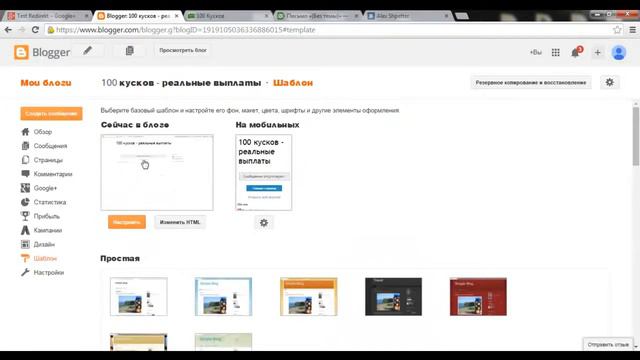This screenshot has height=360, width=640.
Task: Select the dark red Simple template thumbnail
Action: 478,297
